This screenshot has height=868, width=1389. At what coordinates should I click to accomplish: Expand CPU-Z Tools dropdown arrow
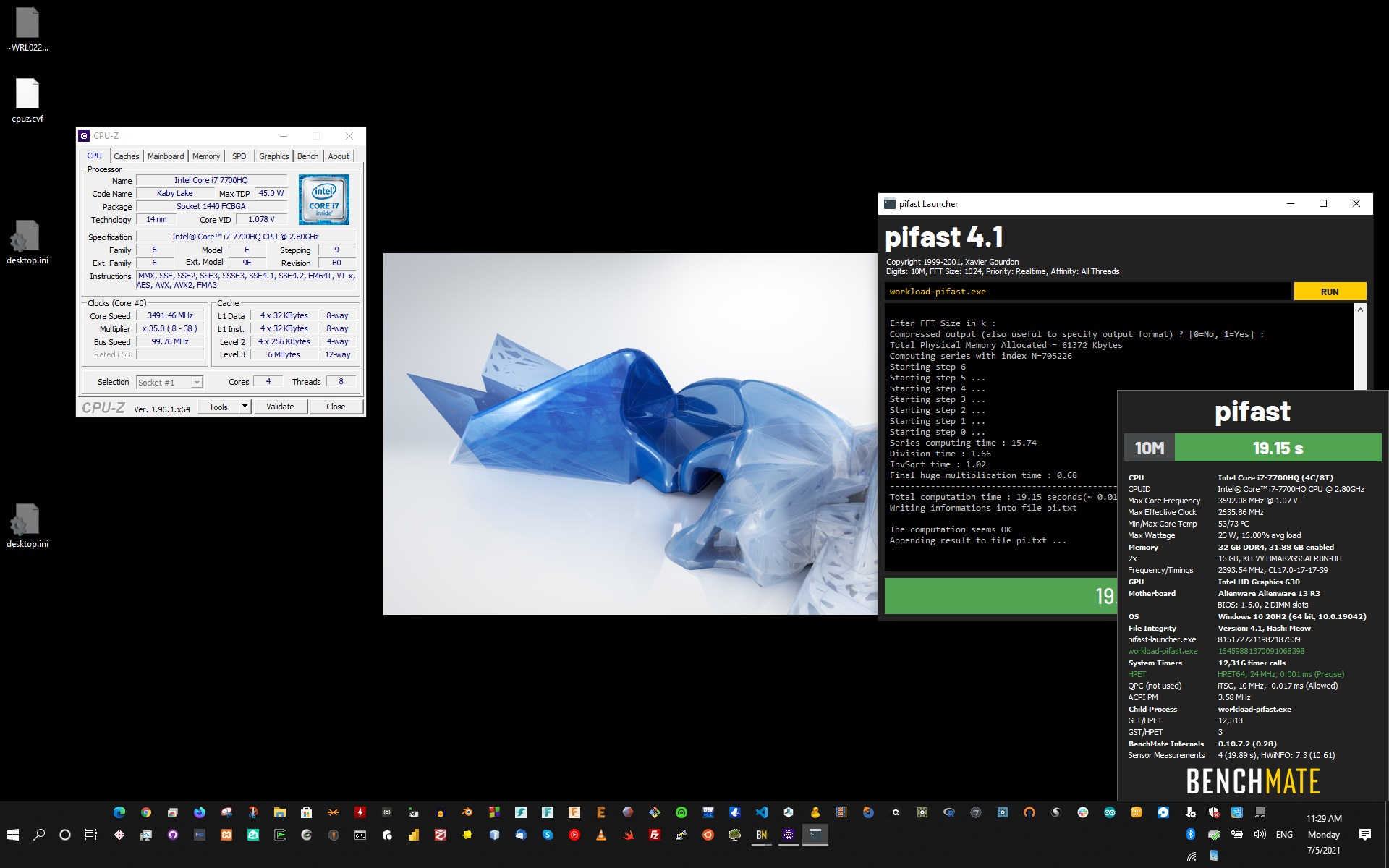point(245,407)
